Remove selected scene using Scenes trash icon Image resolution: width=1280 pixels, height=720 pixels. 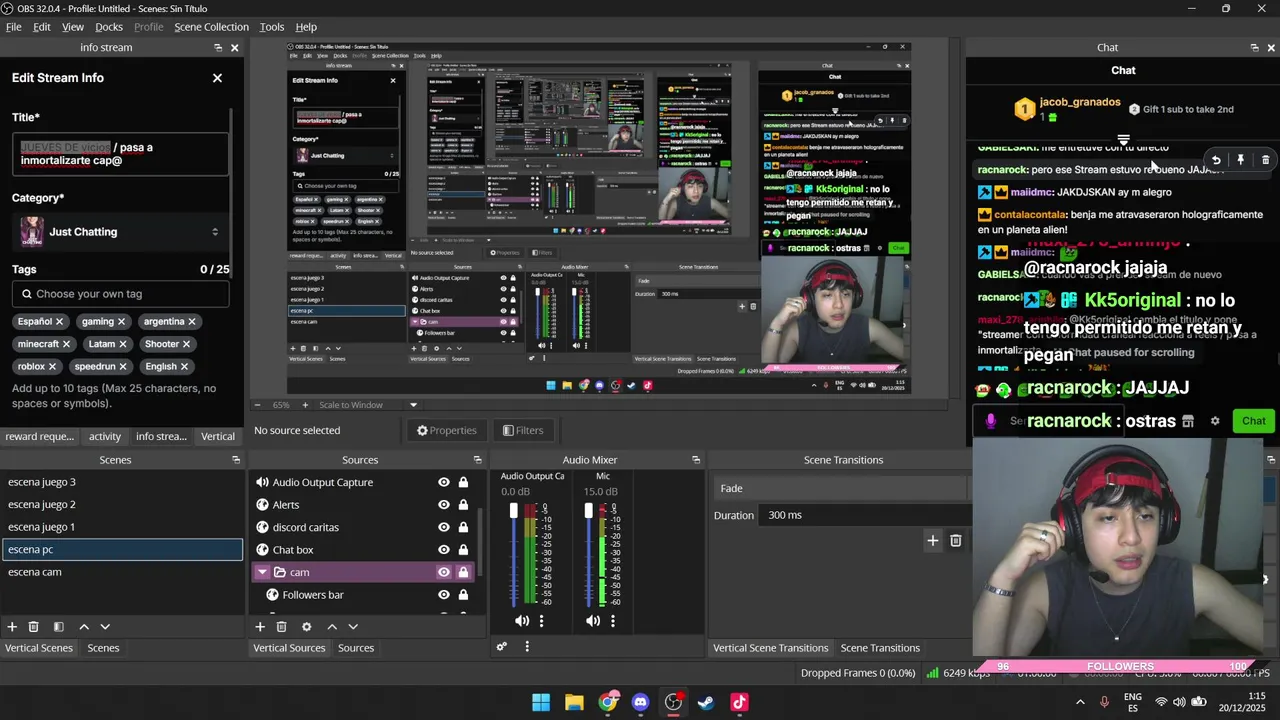33,626
